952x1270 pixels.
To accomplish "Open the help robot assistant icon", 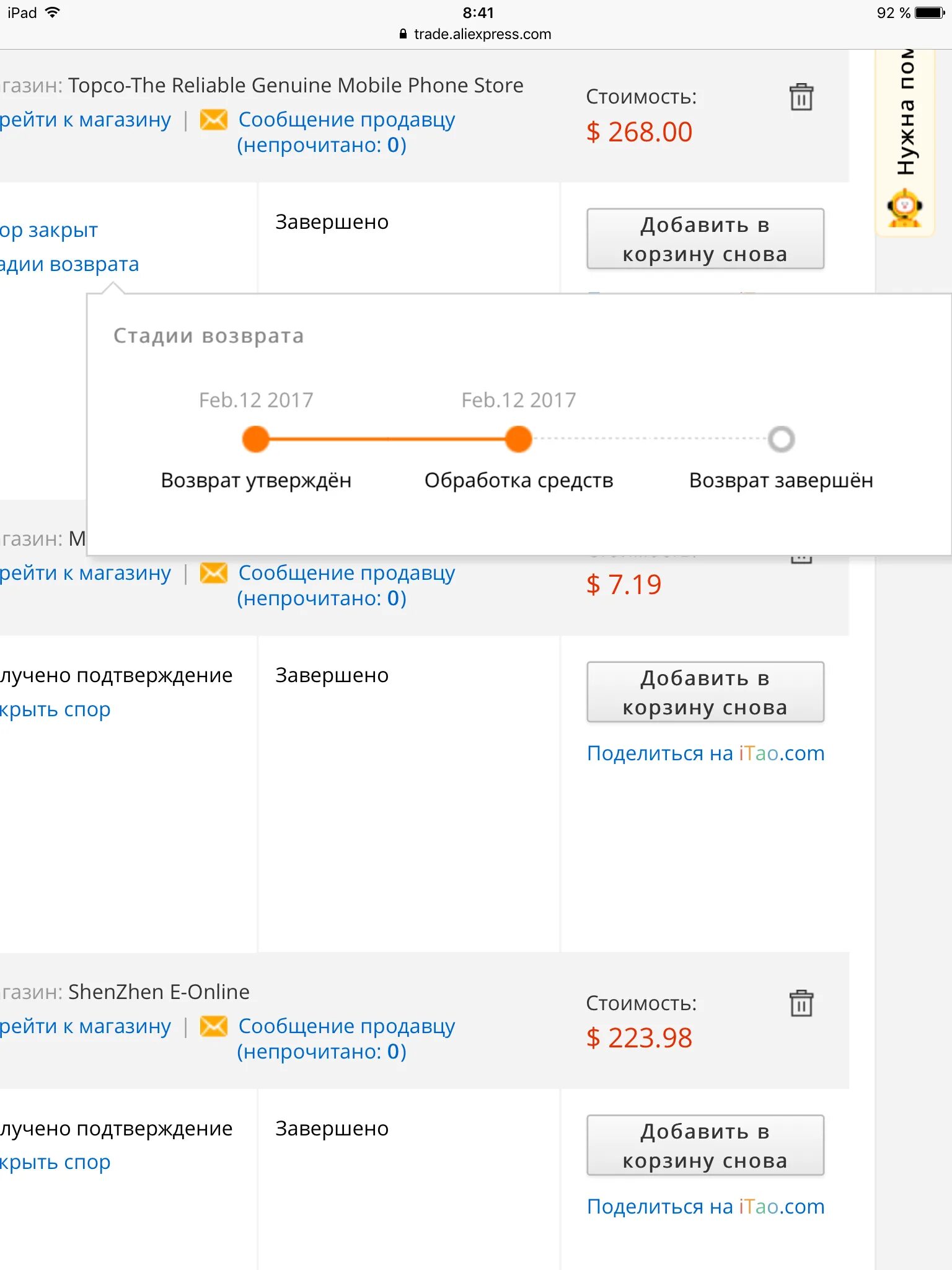I will [x=904, y=208].
